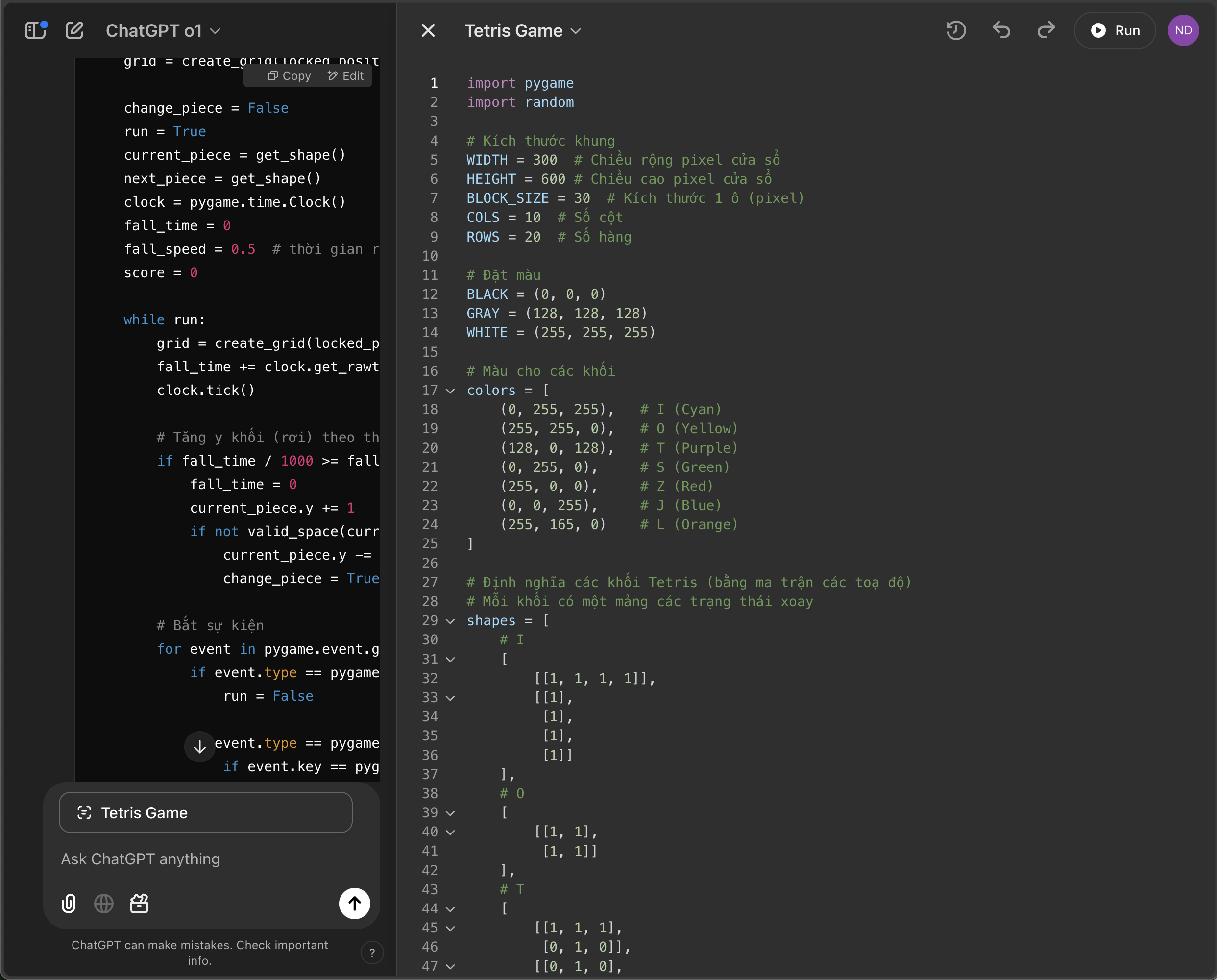Close the Tetris Game canvas
Screen dimensions: 1217x980
pyautogui.click(x=428, y=30)
